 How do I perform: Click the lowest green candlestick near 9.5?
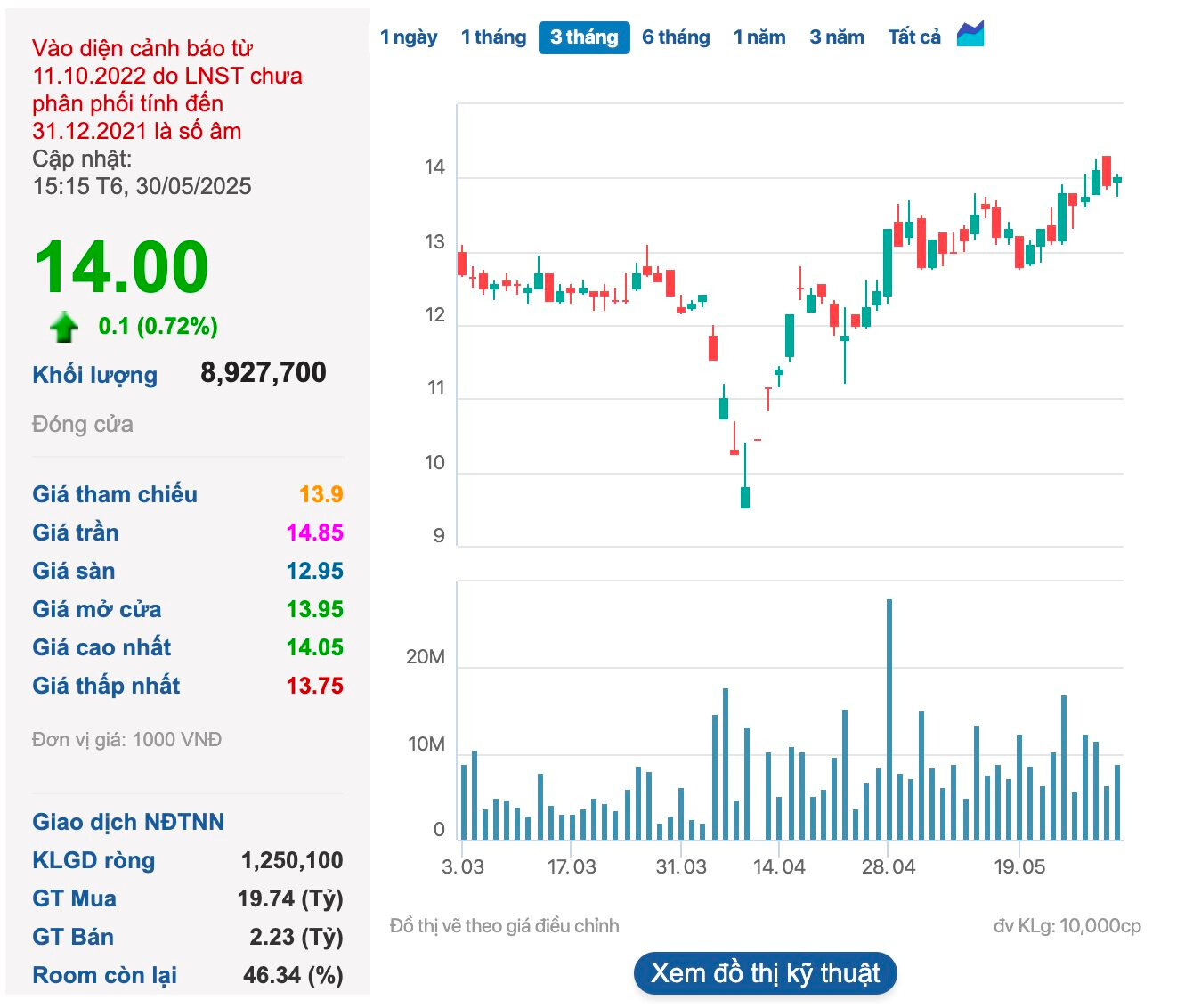click(x=745, y=497)
